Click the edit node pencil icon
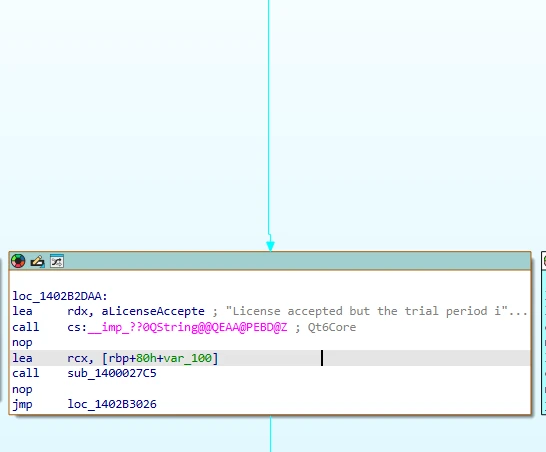The height and width of the screenshot is (452, 546). 38,261
